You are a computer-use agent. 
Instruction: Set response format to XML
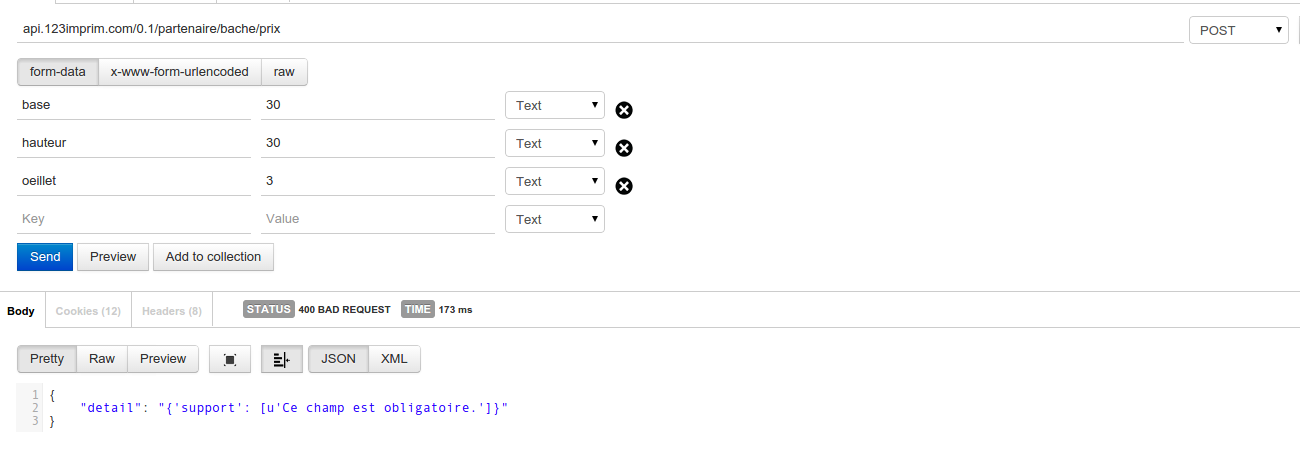click(x=395, y=359)
